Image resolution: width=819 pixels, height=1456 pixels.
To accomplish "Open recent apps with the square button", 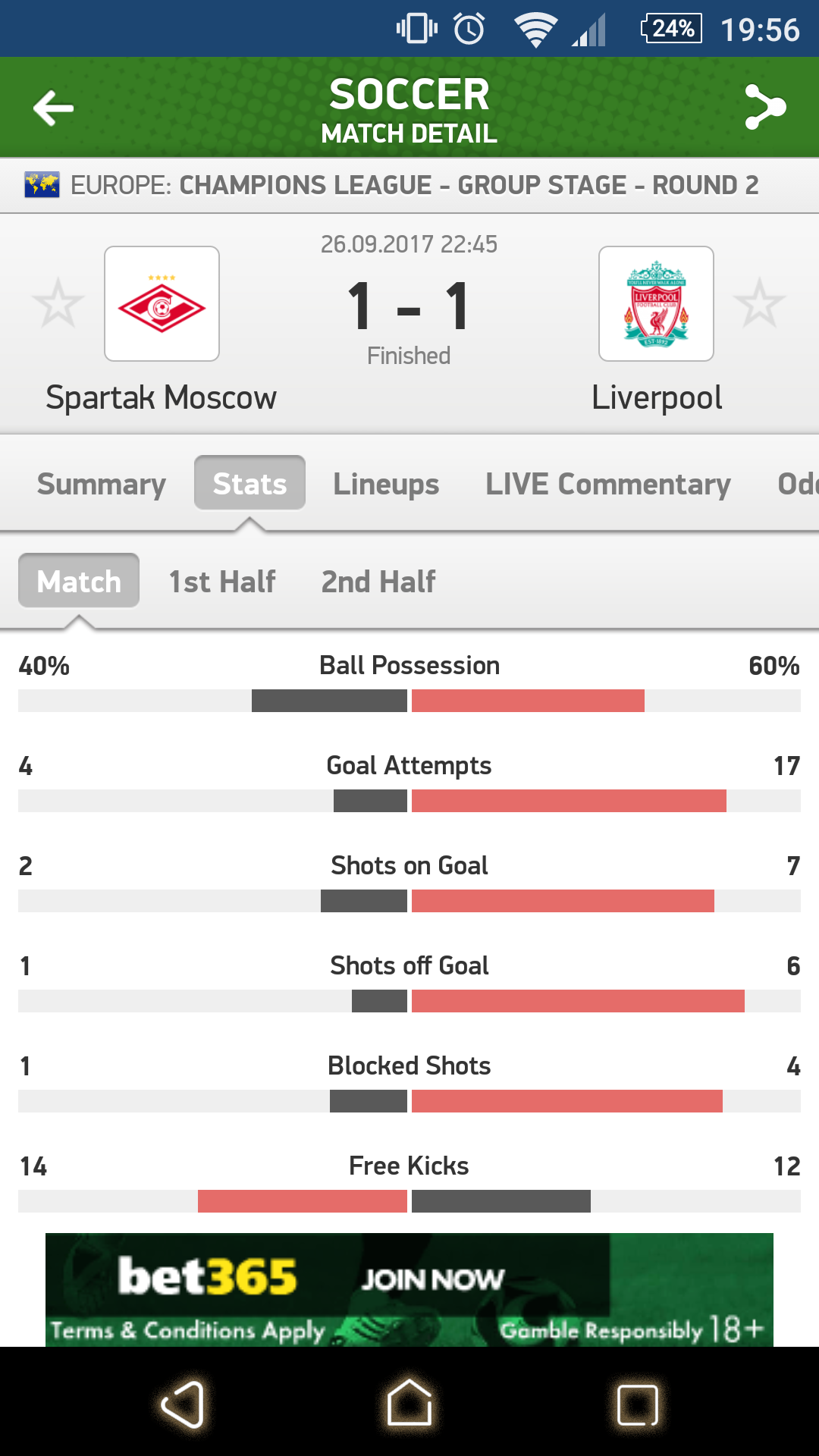I will pos(637,1404).
